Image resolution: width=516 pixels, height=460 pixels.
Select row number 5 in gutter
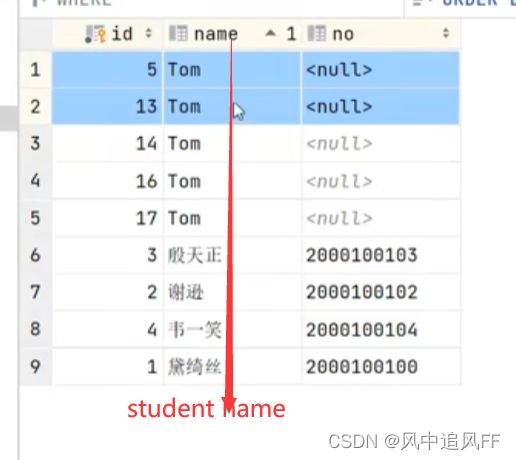(x=36, y=218)
